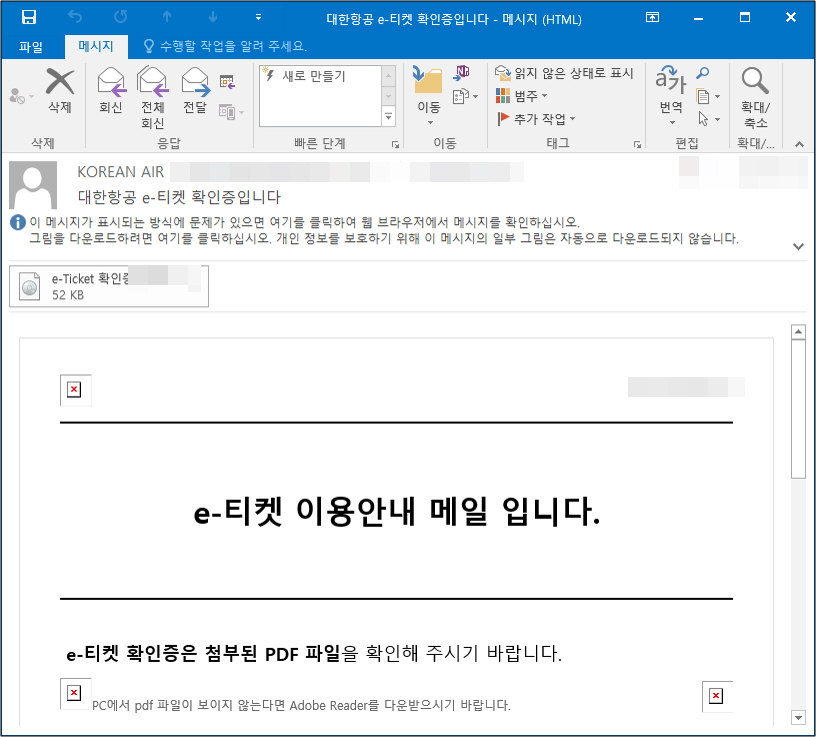This screenshot has height=737, width=816.
Task: Open the 이동 (Move) folder dropdown
Action: click(x=428, y=96)
